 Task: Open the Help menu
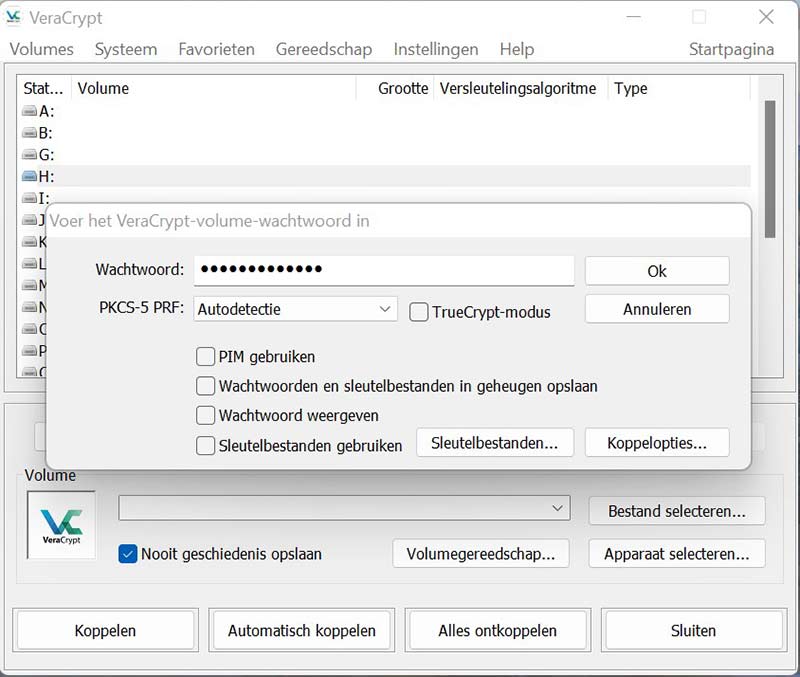pos(517,49)
